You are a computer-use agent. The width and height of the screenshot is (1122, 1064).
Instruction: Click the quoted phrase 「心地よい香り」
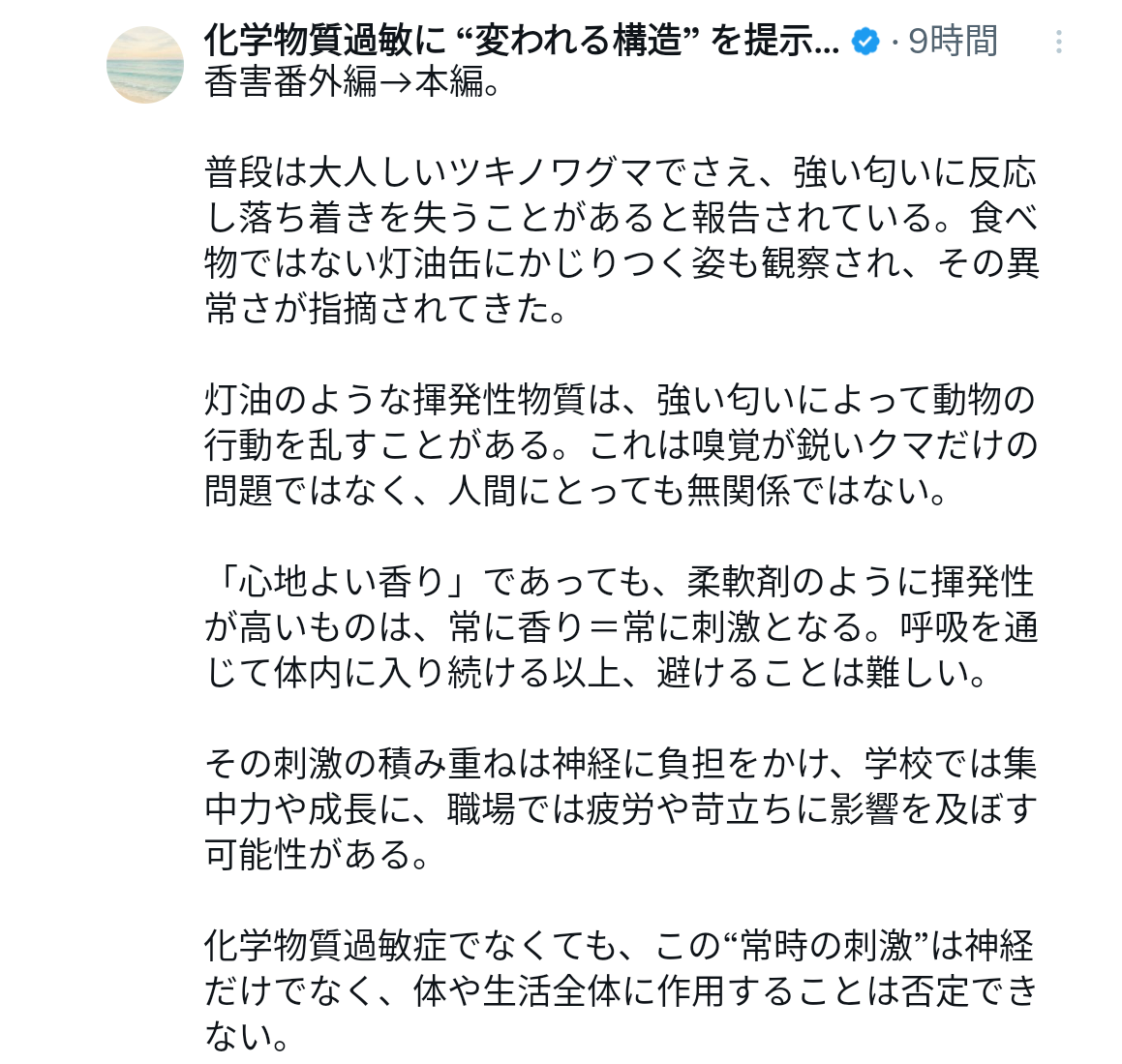(345, 582)
